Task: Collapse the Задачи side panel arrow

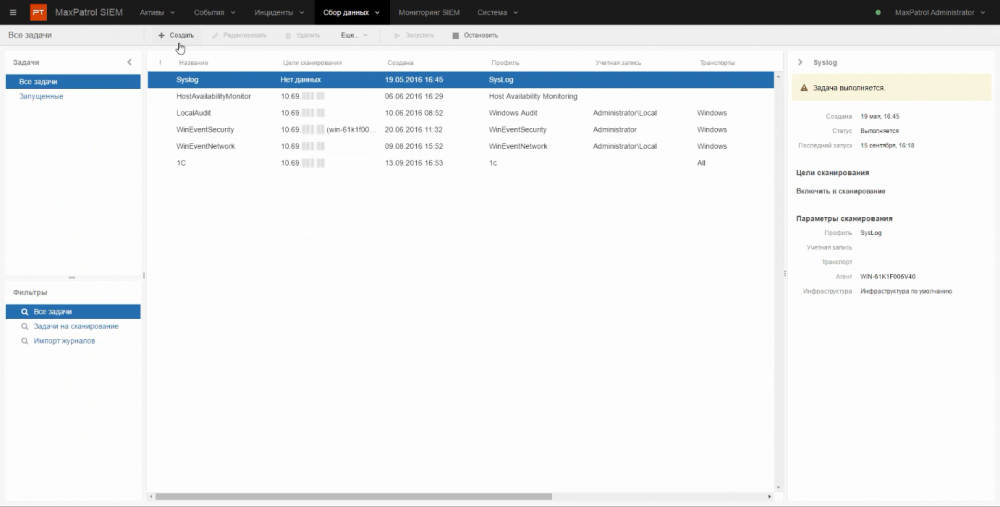Action: point(129,62)
